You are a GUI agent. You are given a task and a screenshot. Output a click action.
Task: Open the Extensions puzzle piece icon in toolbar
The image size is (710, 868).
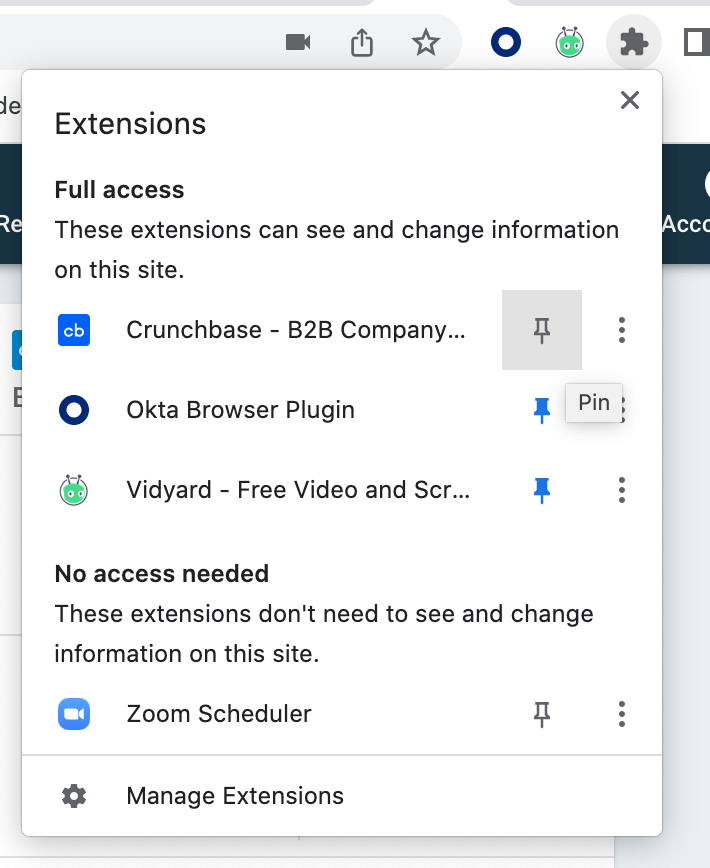(633, 42)
